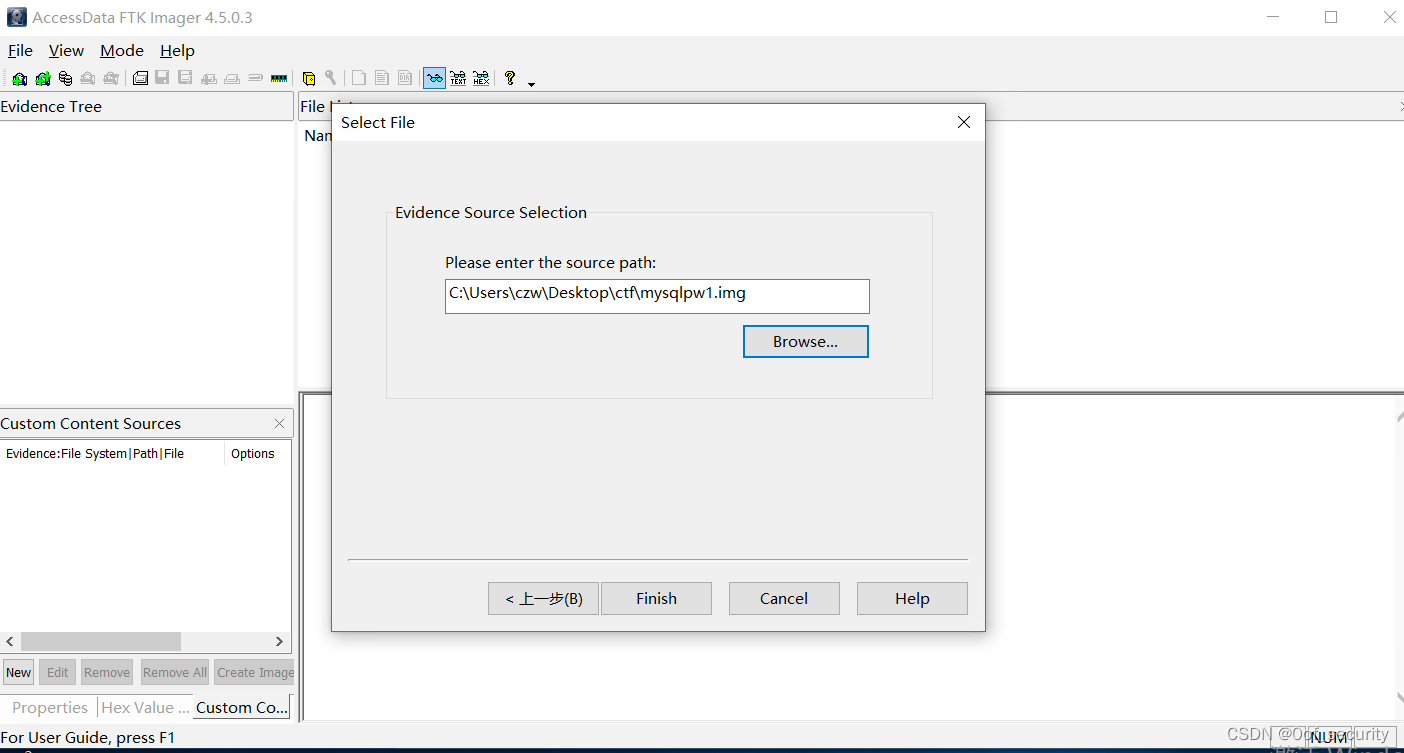Click the Create Image button

tap(255, 672)
